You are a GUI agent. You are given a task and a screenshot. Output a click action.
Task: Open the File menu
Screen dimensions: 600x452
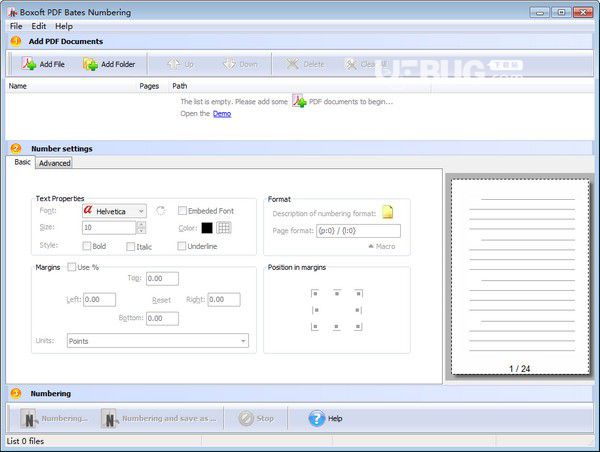16,26
